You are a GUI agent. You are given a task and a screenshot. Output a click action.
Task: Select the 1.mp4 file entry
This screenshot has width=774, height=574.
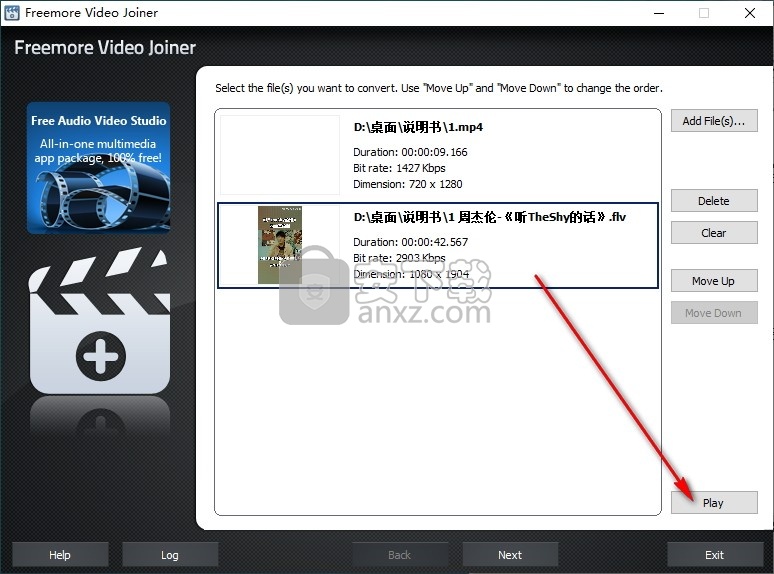438,155
